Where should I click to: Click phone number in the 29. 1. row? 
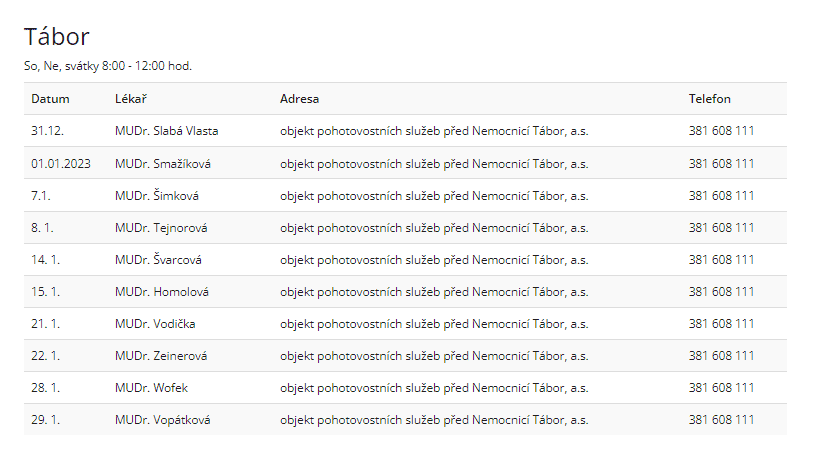(x=721, y=420)
